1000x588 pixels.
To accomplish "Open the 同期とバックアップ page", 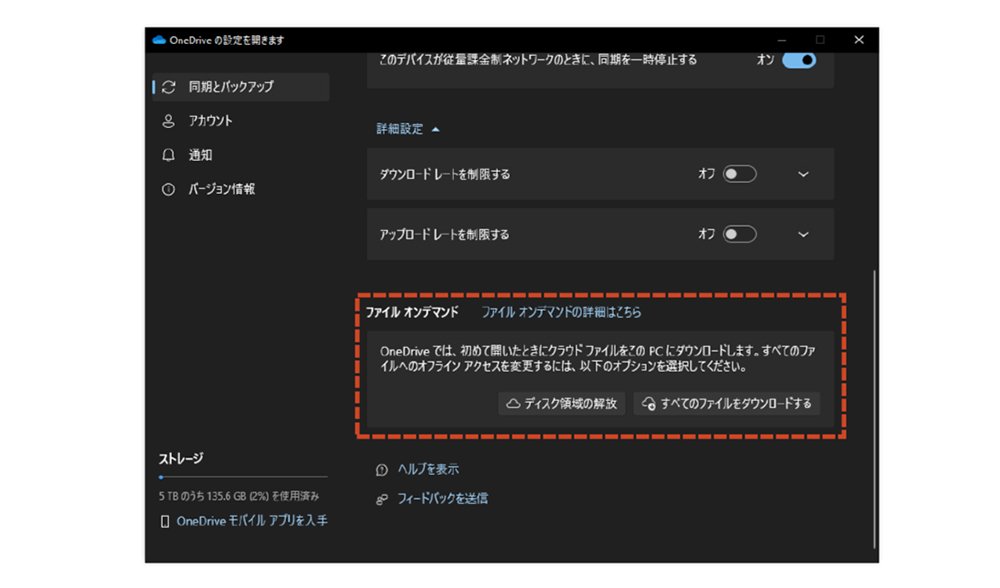I will pyautogui.click(x=241, y=87).
